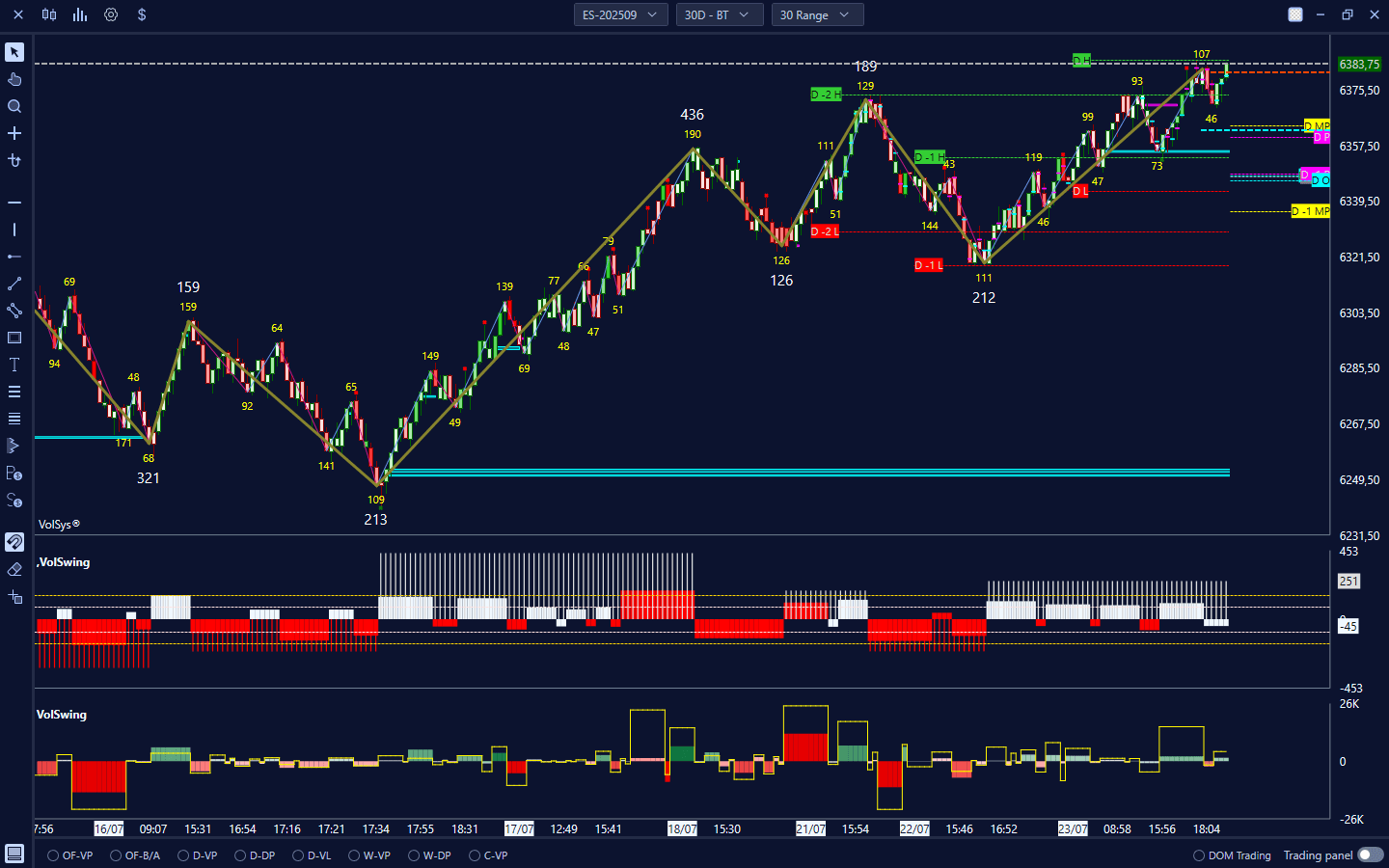
Task: Select the eraser tool
Action: pyautogui.click(x=14, y=569)
